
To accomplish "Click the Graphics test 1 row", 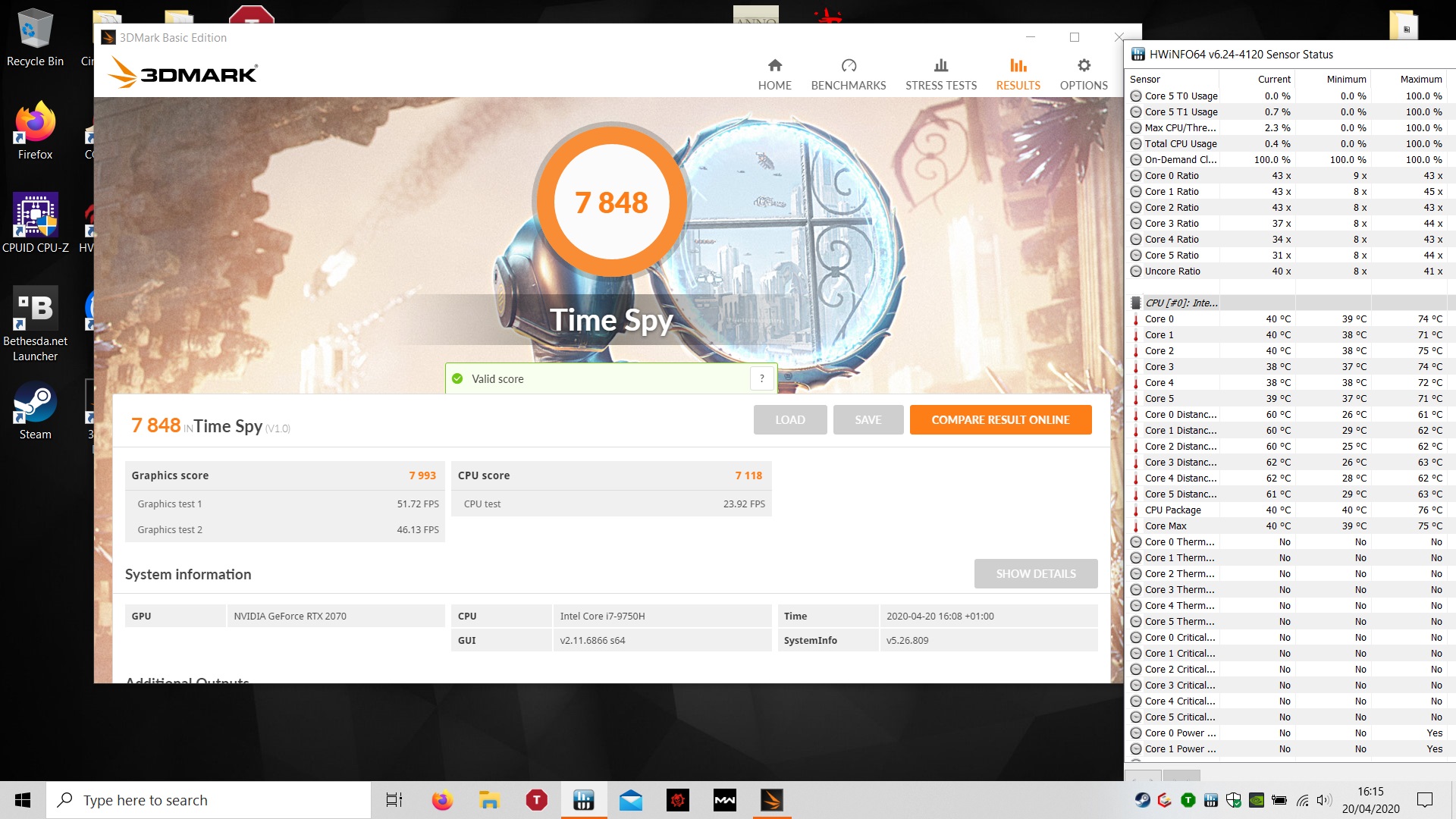I will tap(285, 504).
